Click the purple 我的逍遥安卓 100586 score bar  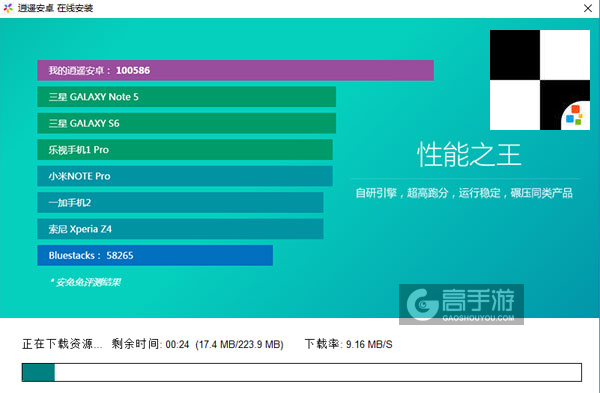point(235,70)
